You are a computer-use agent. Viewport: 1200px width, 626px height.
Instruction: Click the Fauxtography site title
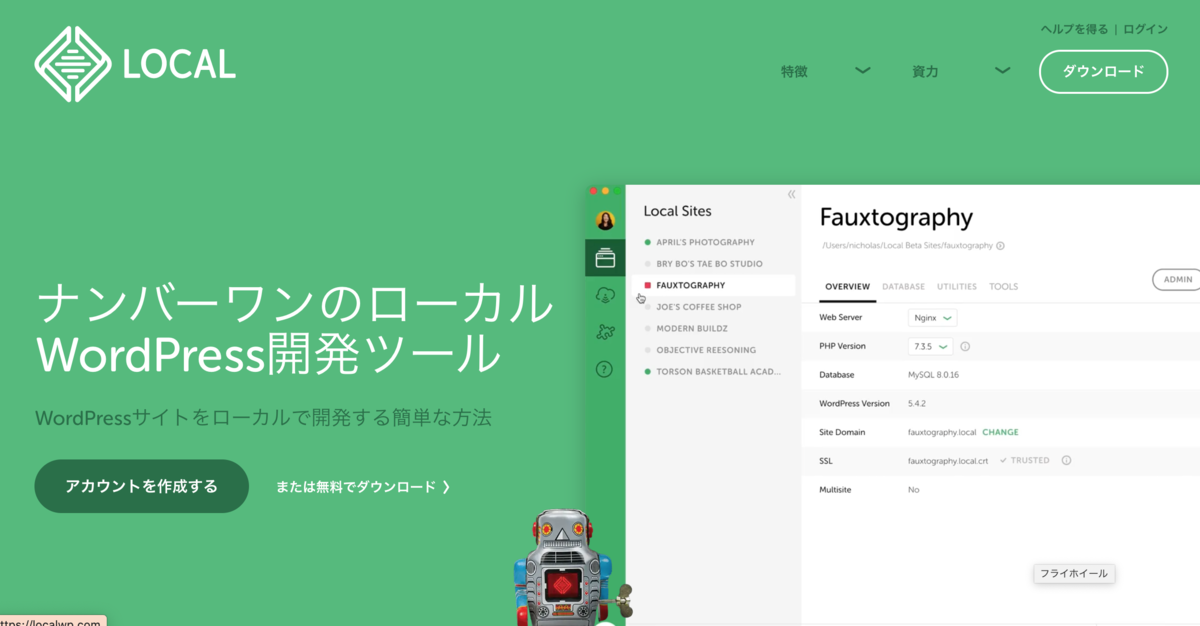coord(896,218)
